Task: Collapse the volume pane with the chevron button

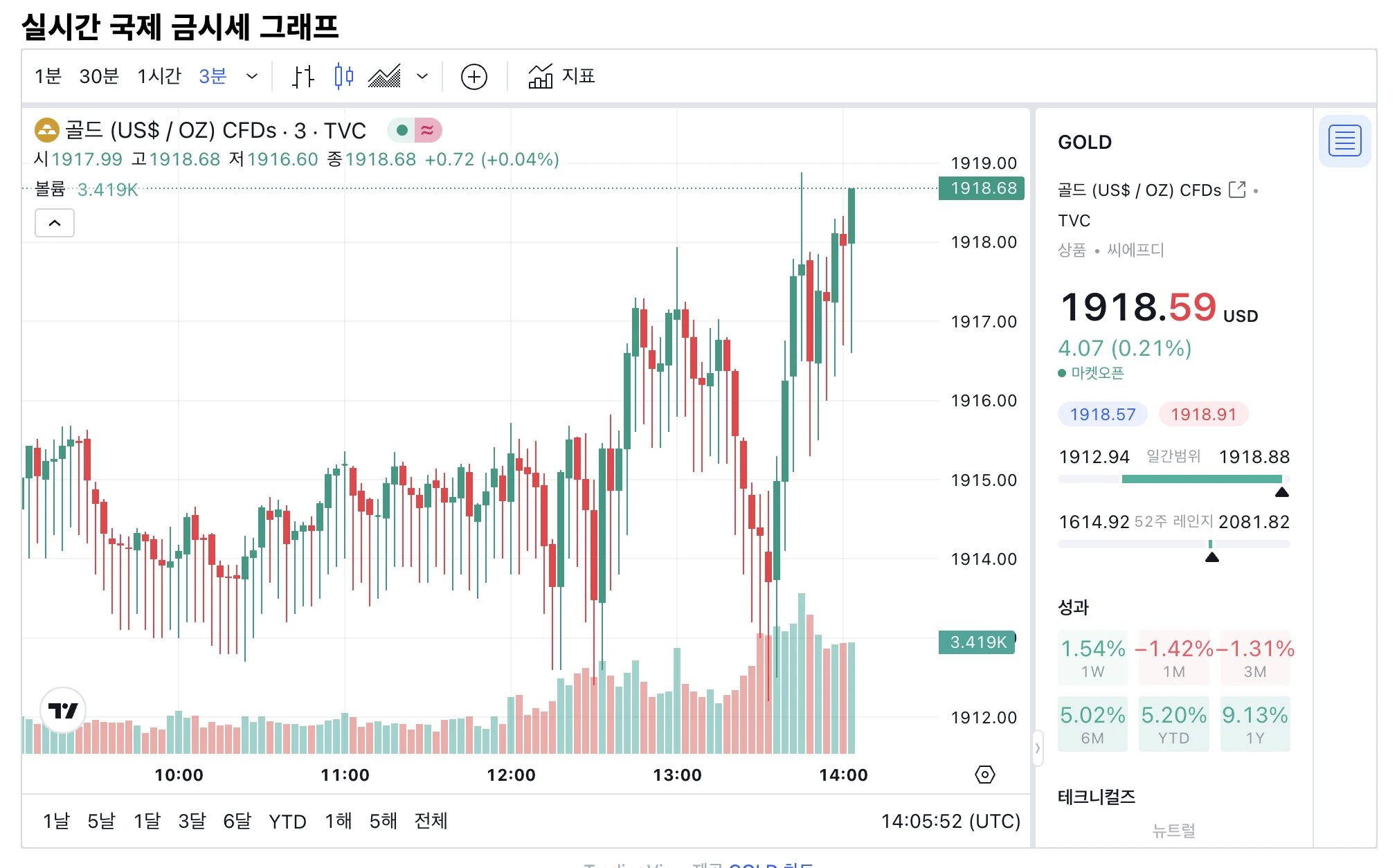Action: pos(54,223)
